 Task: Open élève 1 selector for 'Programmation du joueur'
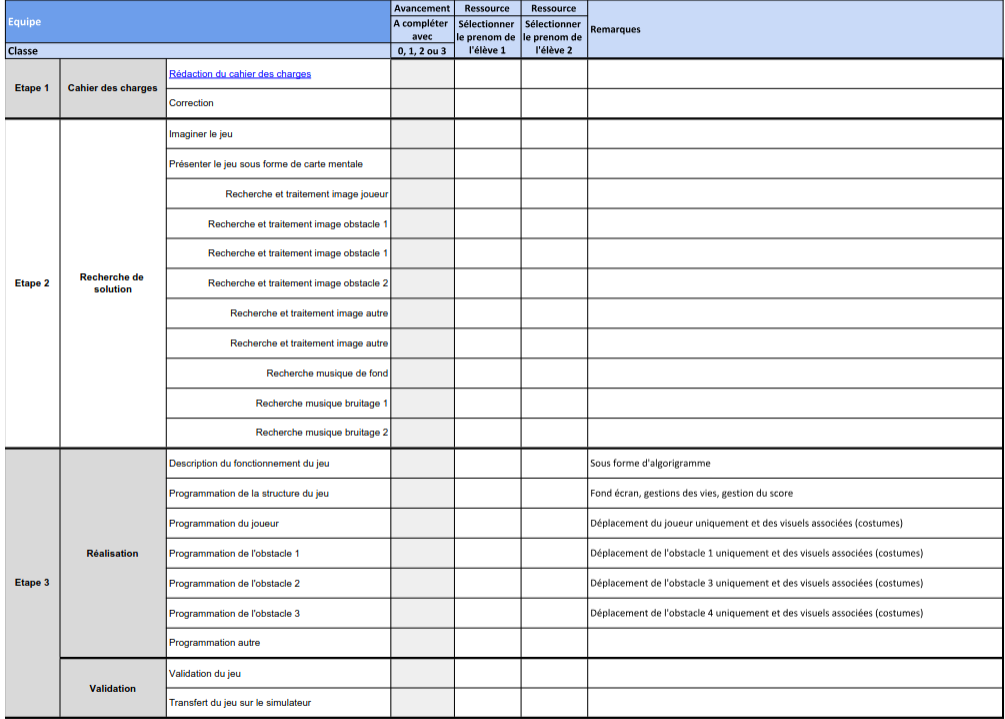tap(487, 523)
